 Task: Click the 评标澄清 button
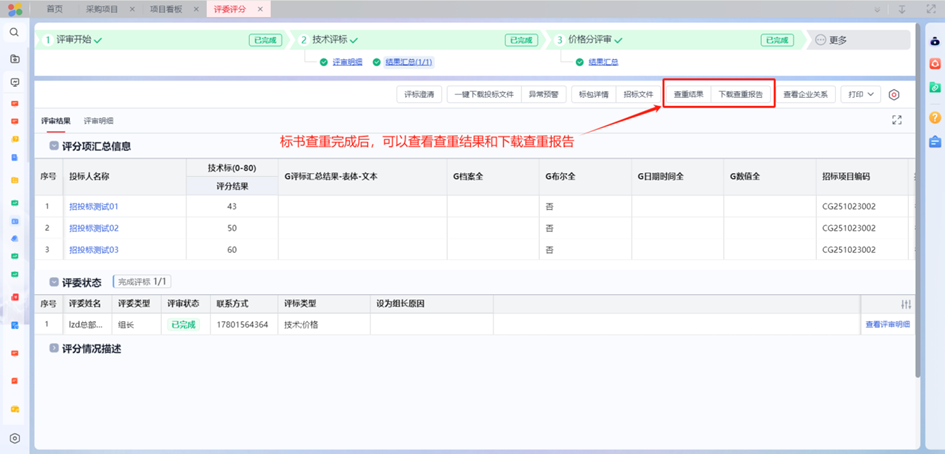[419, 95]
